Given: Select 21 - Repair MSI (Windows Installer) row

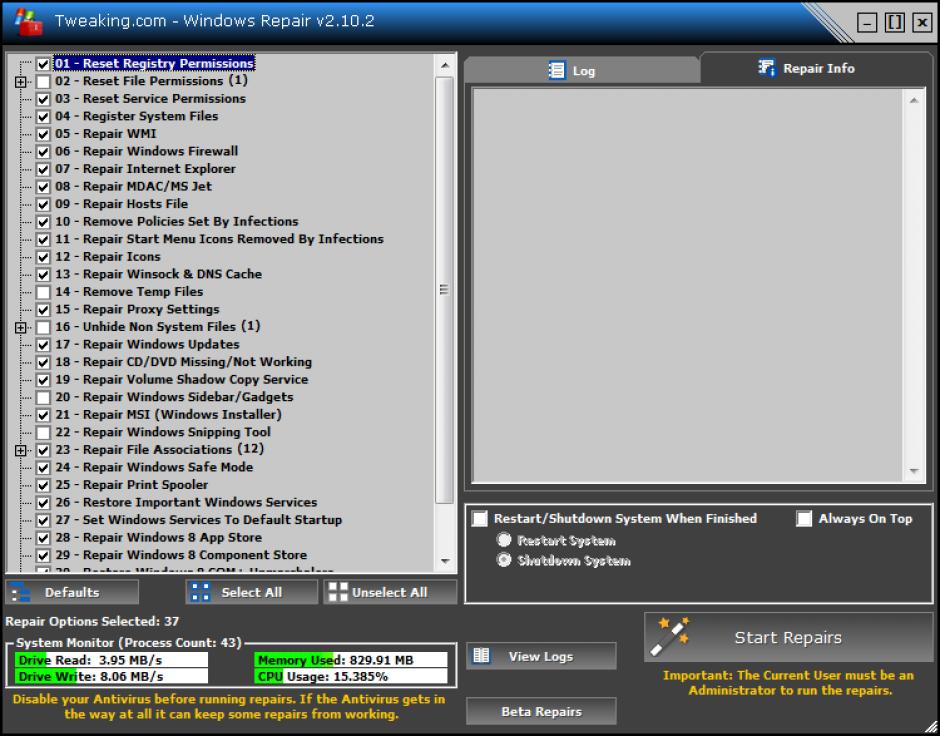Looking at the screenshot, I should (168, 414).
